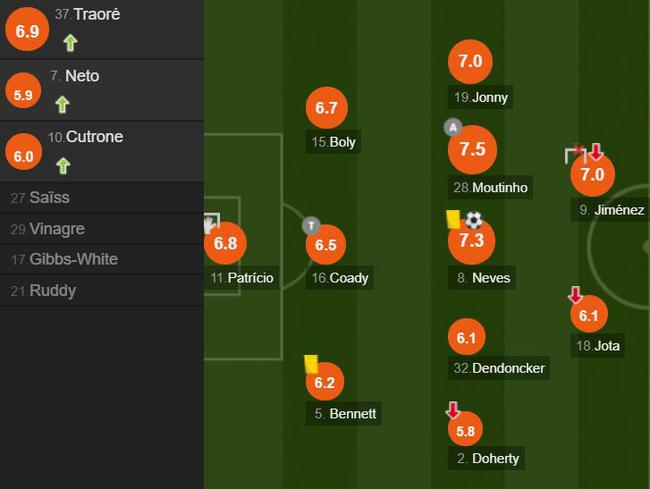Click Traoré's green substituted-on arrow
Viewport: 650px width, 489px height.
point(70,43)
